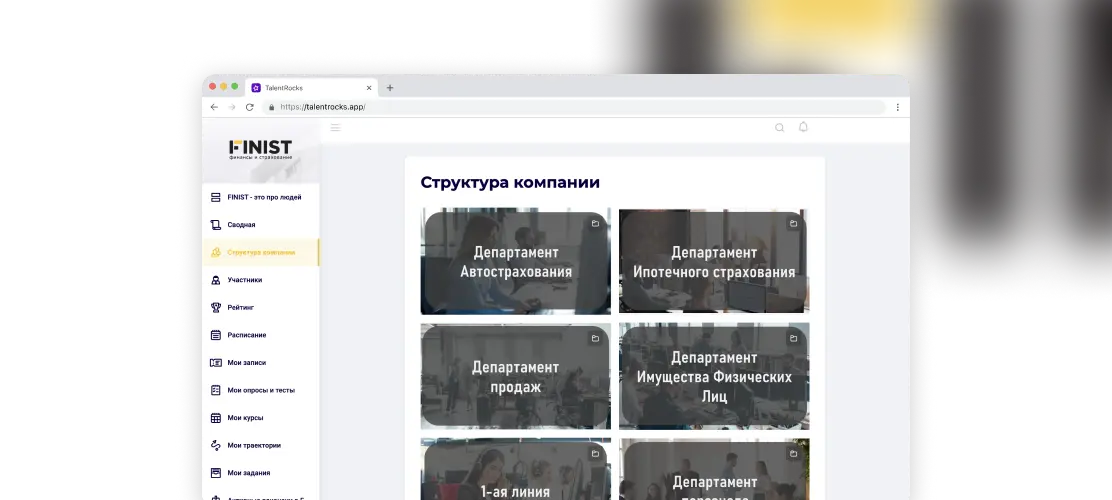This screenshot has width=1112, height=500.
Task: Click the Расписание calendar icon
Action: pos(216,335)
